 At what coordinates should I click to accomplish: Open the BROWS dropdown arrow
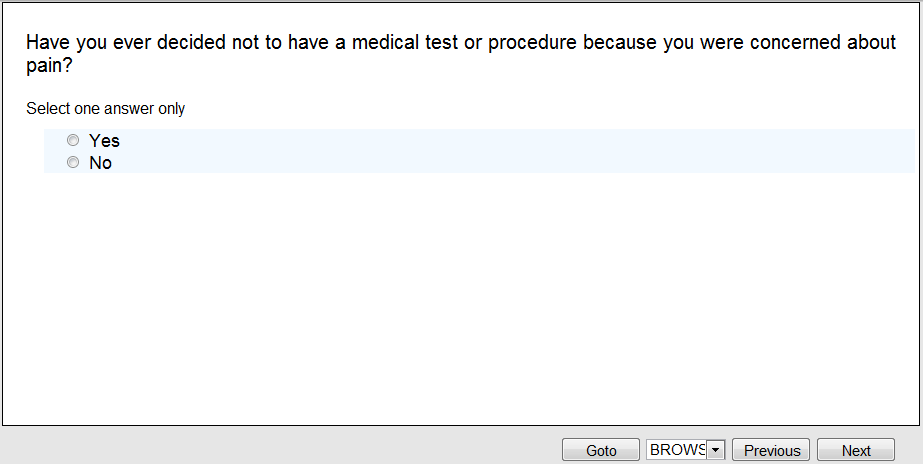tap(715, 450)
